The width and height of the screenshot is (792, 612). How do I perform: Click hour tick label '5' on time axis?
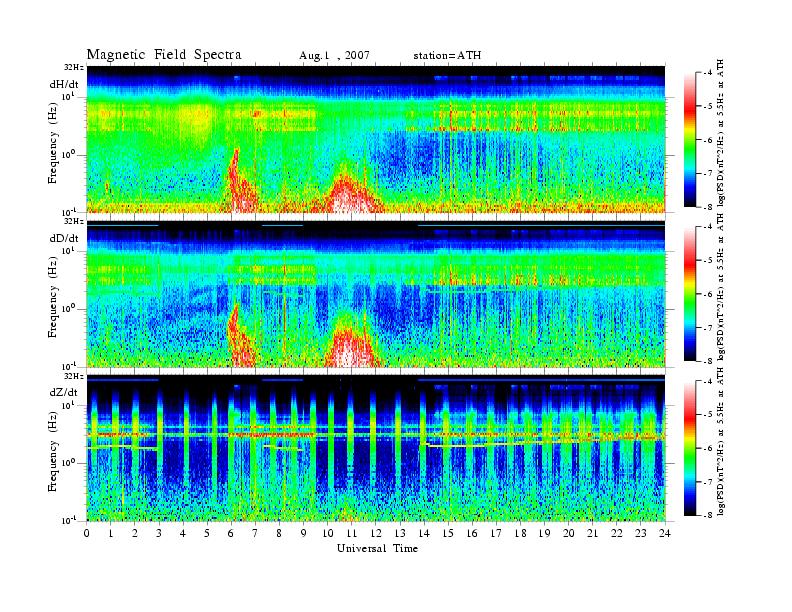[x=207, y=533]
